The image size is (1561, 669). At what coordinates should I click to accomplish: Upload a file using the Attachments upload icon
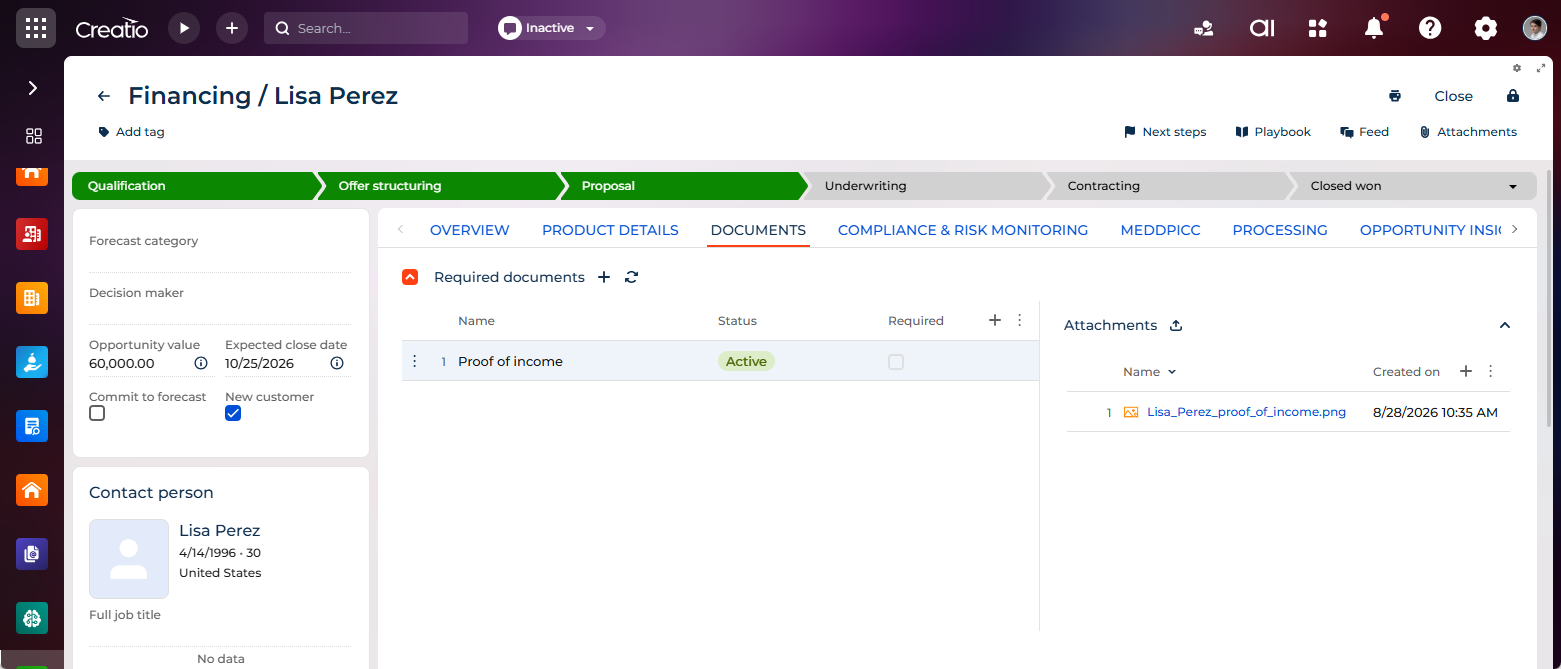[1176, 325]
